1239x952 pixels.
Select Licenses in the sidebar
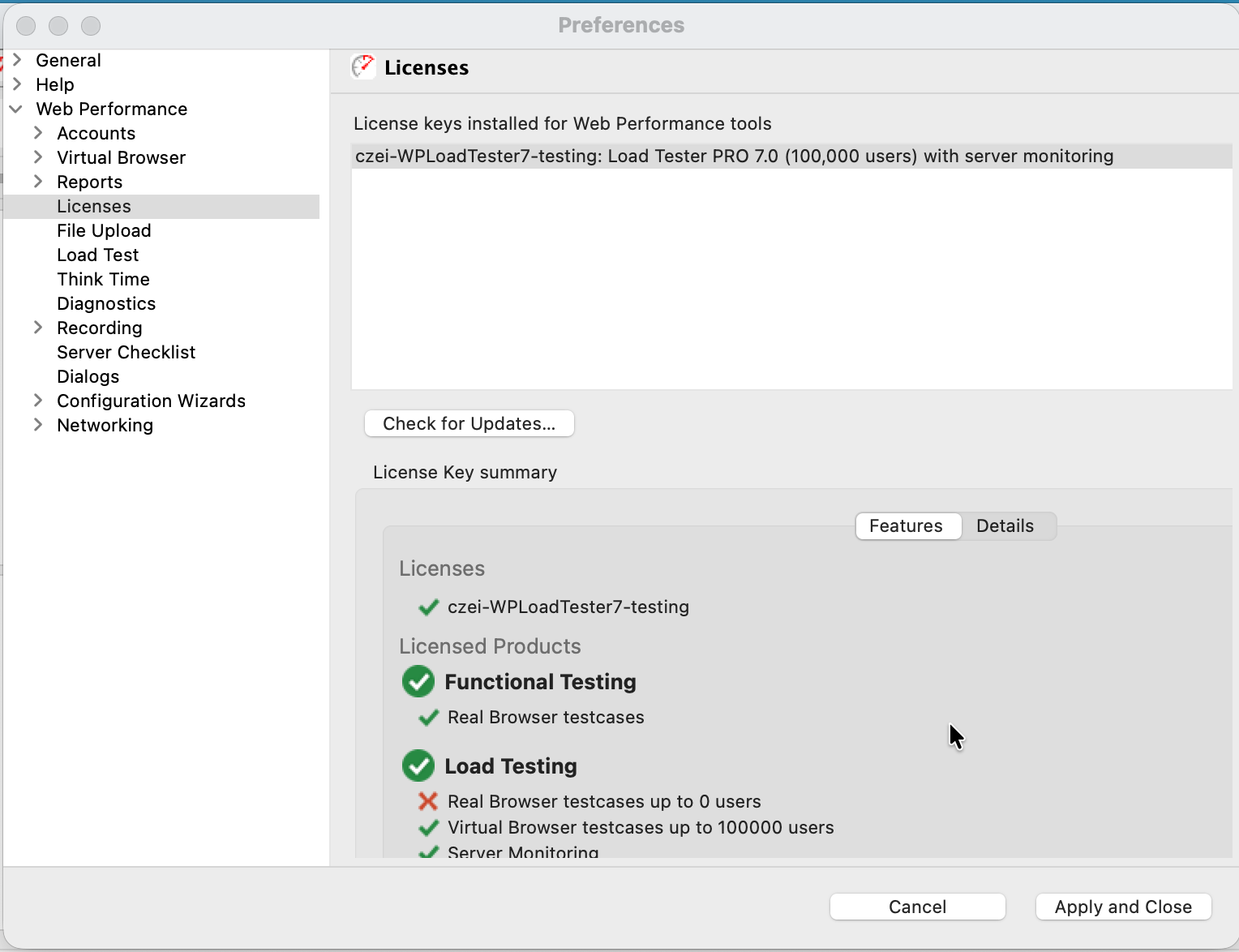tap(94, 206)
